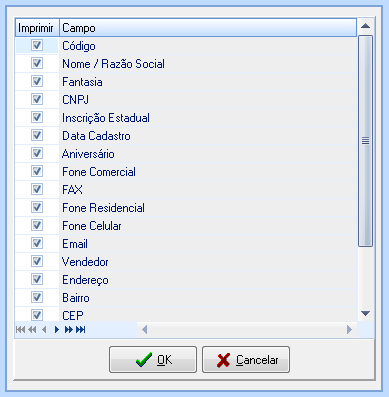This screenshot has width=389, height=397.
Task: Uncheck the Código print checkbox
Action: coord(37,45)
